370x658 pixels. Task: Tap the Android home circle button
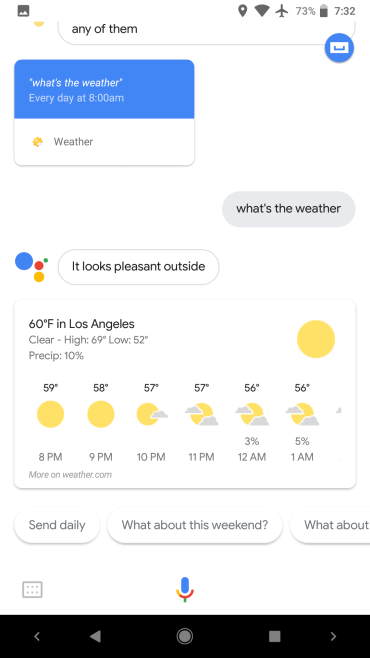[185, 636]
